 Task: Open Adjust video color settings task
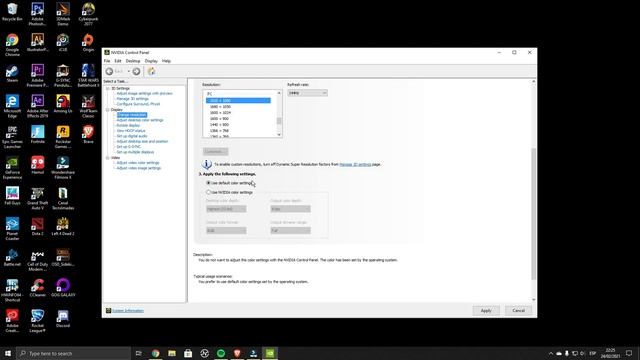tap(138, 163)
